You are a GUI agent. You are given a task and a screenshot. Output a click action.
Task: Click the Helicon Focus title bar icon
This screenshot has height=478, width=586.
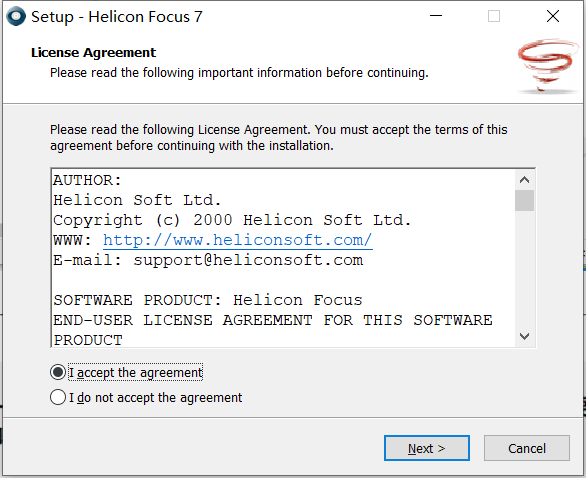pos(16,16)
